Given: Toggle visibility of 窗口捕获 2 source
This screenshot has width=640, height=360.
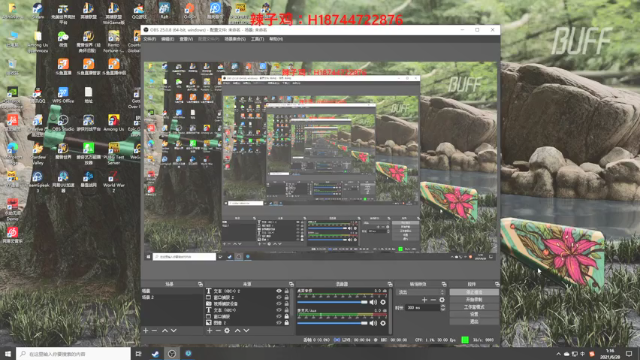Looking at the screenshot, I should click(x=279, y=298).
